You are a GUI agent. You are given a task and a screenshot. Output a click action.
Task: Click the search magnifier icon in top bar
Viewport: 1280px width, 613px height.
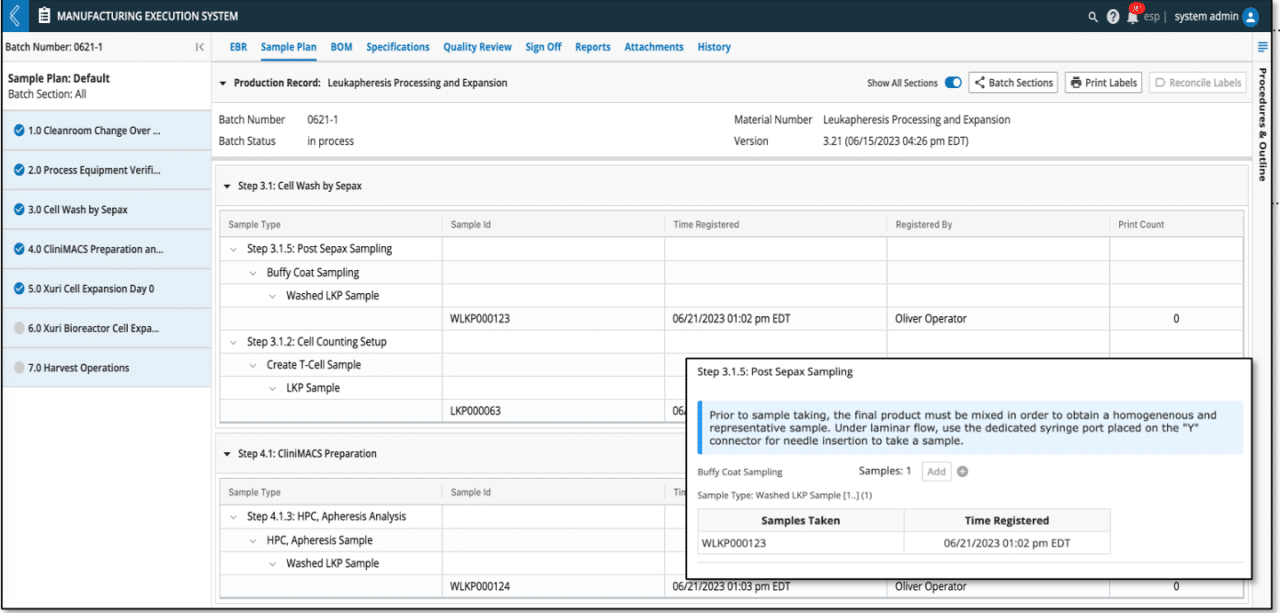coord(1092,16)
